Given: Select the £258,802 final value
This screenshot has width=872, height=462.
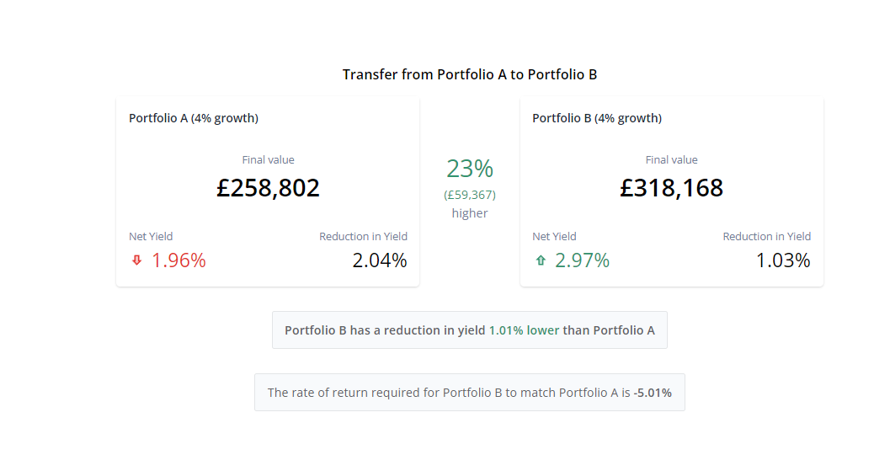Looking at the screenshot, I should click(x=268, y=188).
